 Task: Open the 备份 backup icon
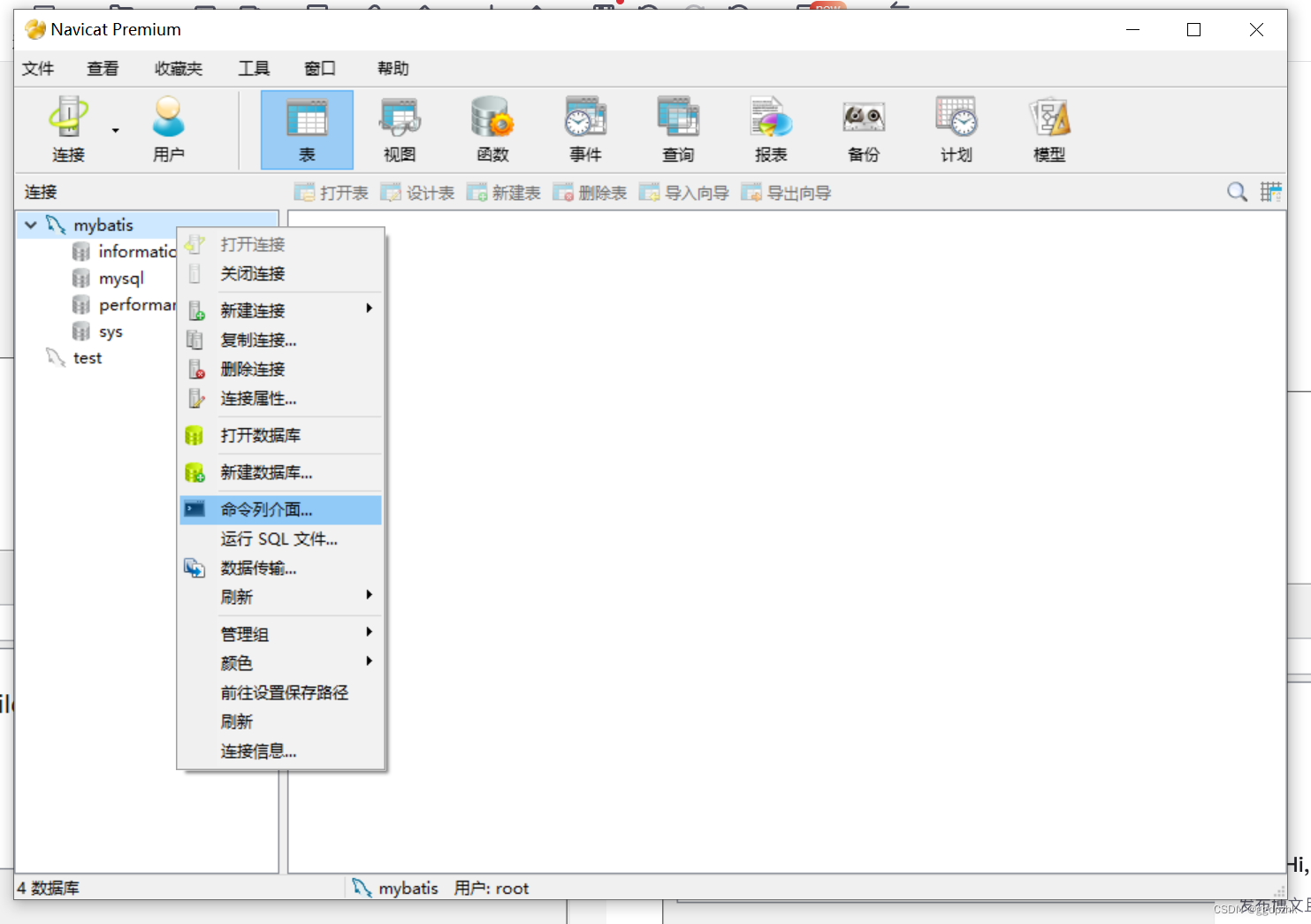pos(864,130)
